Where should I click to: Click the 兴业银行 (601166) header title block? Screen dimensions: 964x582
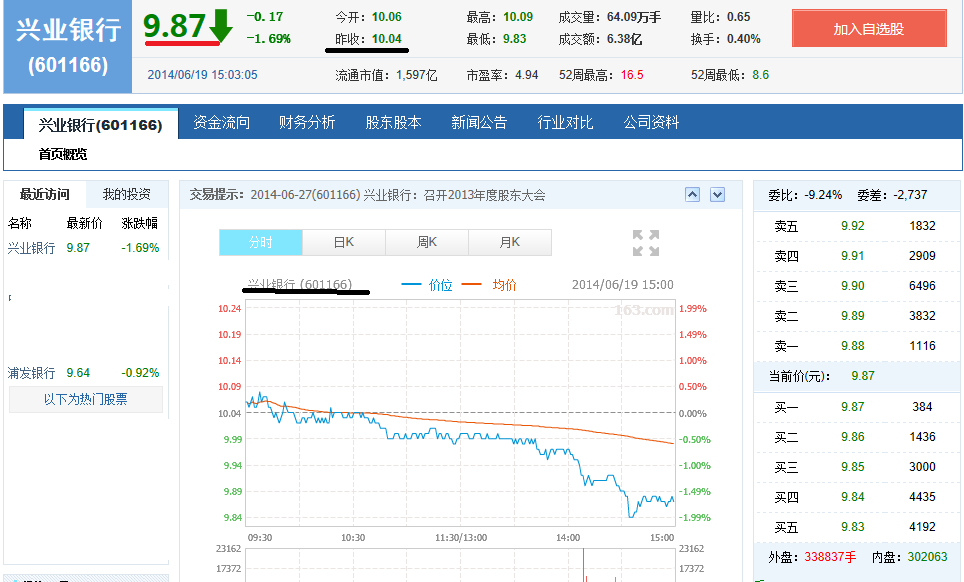click(68, 47)
